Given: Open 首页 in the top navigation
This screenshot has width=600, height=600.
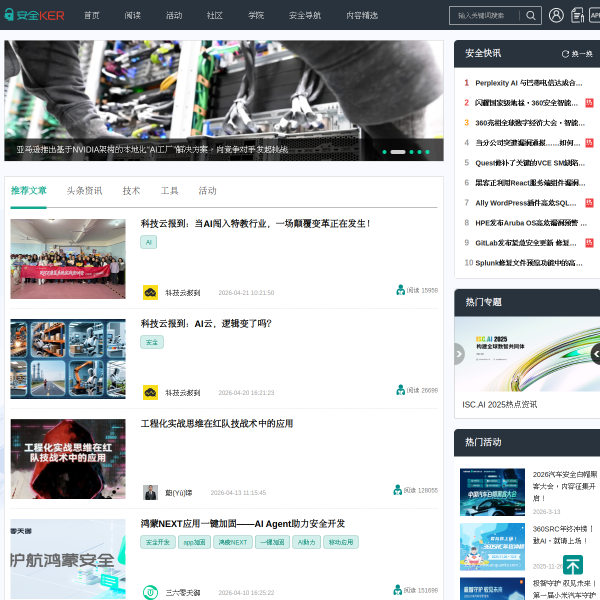Looking at the screenshot, I should point(92,15).
